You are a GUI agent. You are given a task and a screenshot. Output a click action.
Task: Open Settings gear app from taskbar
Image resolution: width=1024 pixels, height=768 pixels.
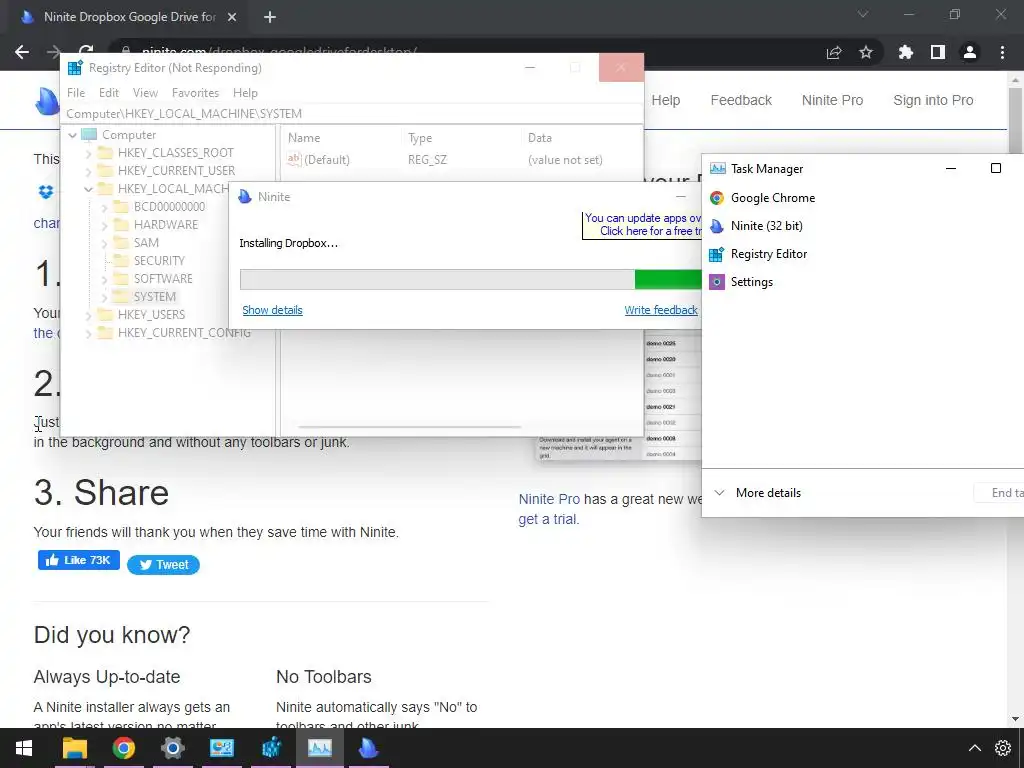tap(172, 748)
